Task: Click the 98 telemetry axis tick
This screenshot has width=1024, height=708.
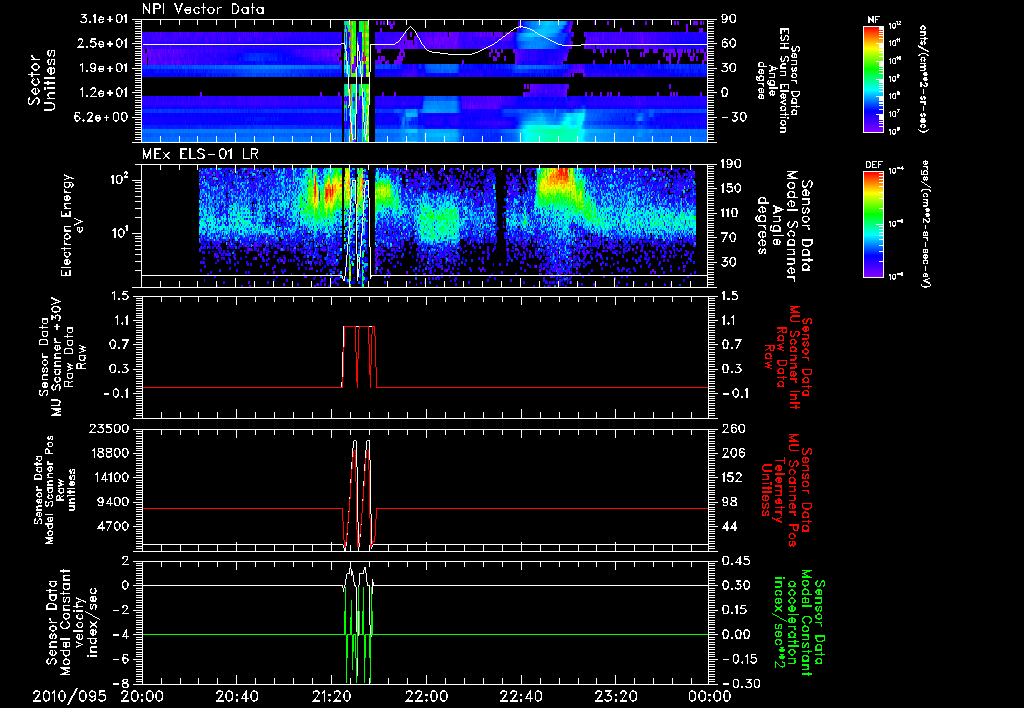Action: point(729,502)
